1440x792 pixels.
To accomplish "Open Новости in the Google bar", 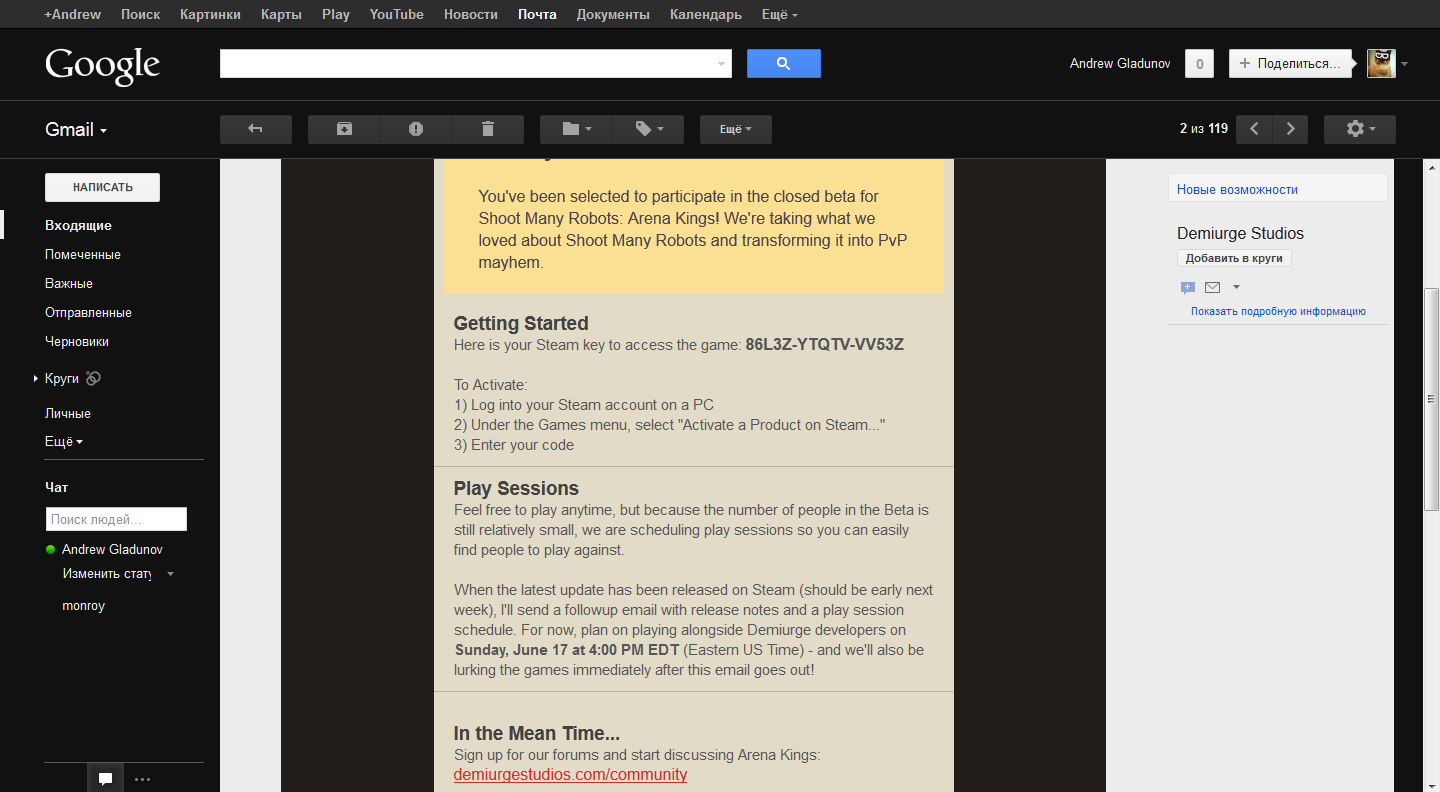I will click(471, 14).
